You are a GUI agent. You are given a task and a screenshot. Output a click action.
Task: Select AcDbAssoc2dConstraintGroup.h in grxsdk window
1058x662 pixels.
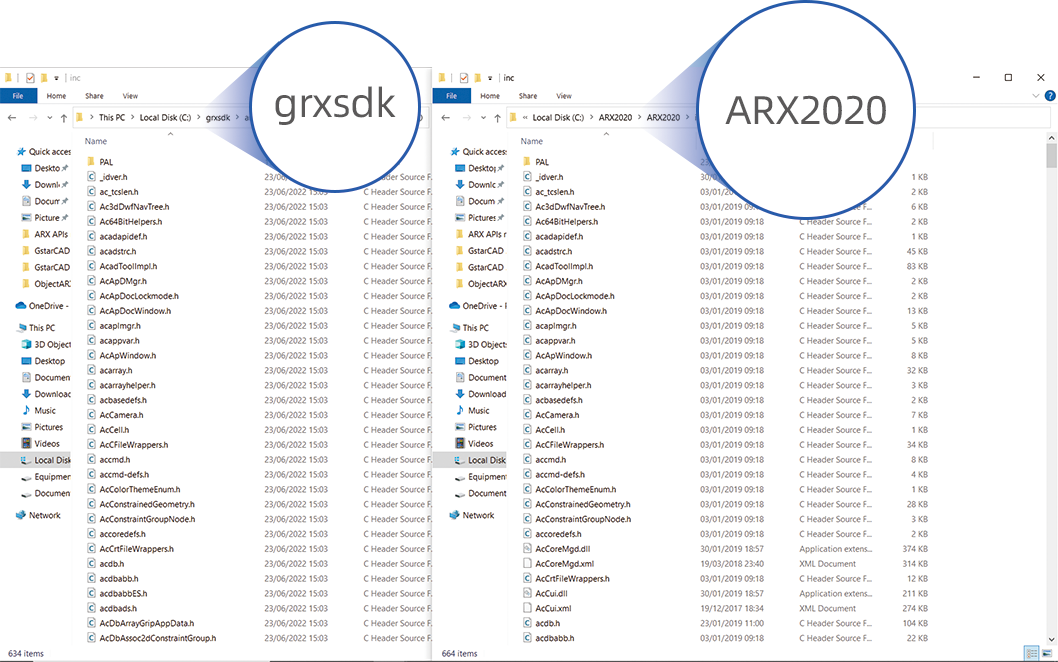tap(158, 638)
